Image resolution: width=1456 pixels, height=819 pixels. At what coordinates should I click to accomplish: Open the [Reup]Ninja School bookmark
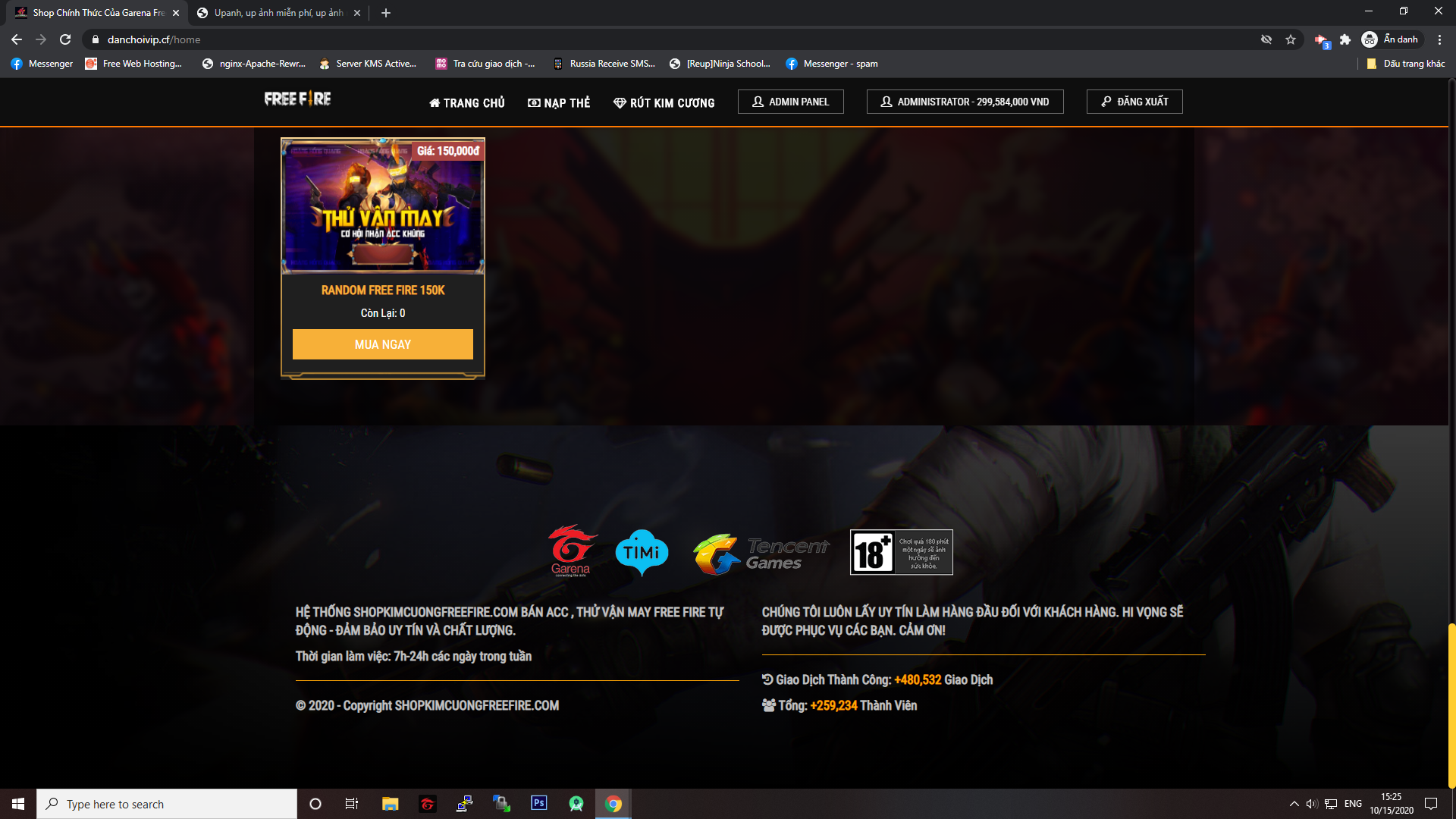(x=720, y=64)
